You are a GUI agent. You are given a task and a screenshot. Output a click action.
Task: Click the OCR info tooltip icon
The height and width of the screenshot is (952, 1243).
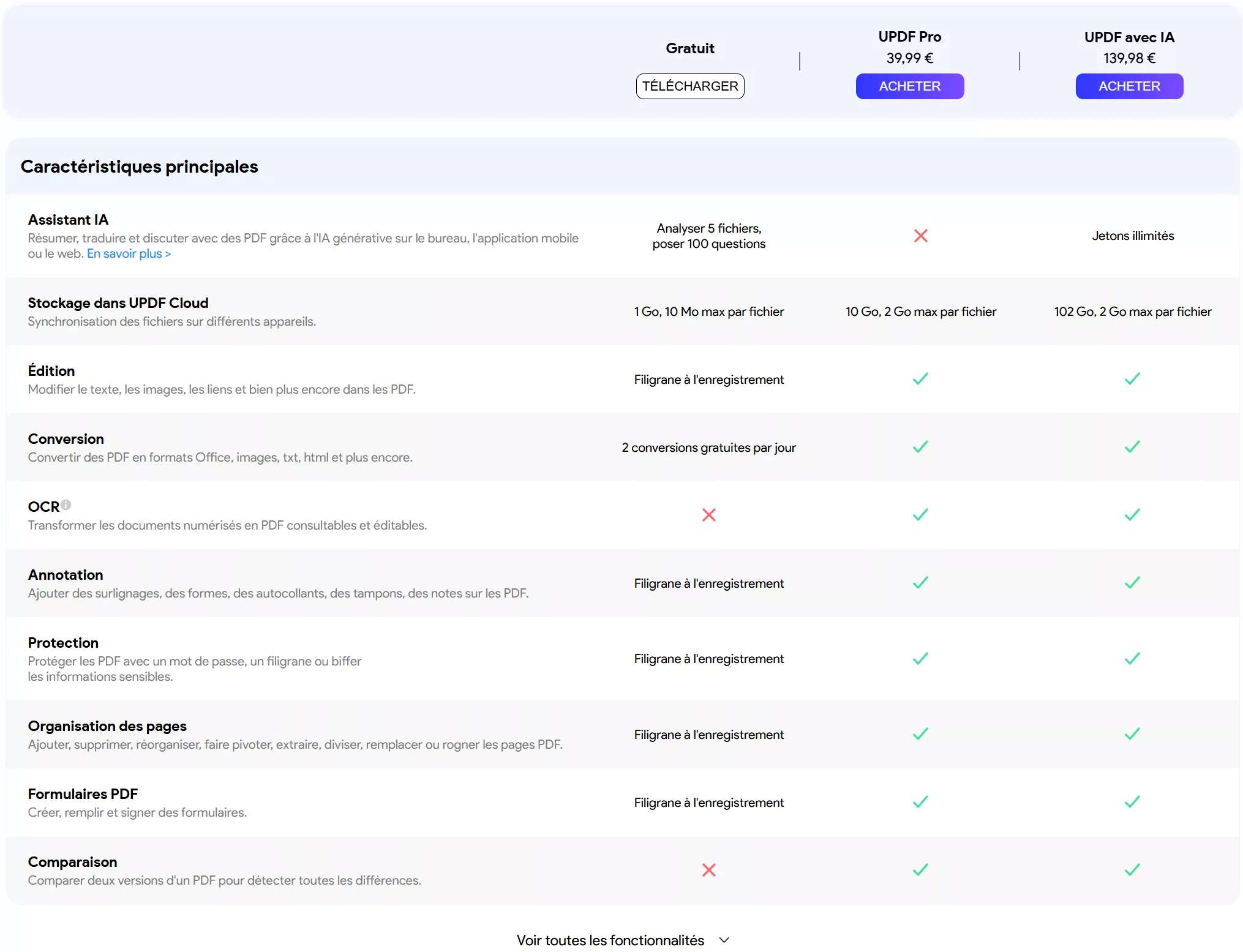click(x=66, y=505)
